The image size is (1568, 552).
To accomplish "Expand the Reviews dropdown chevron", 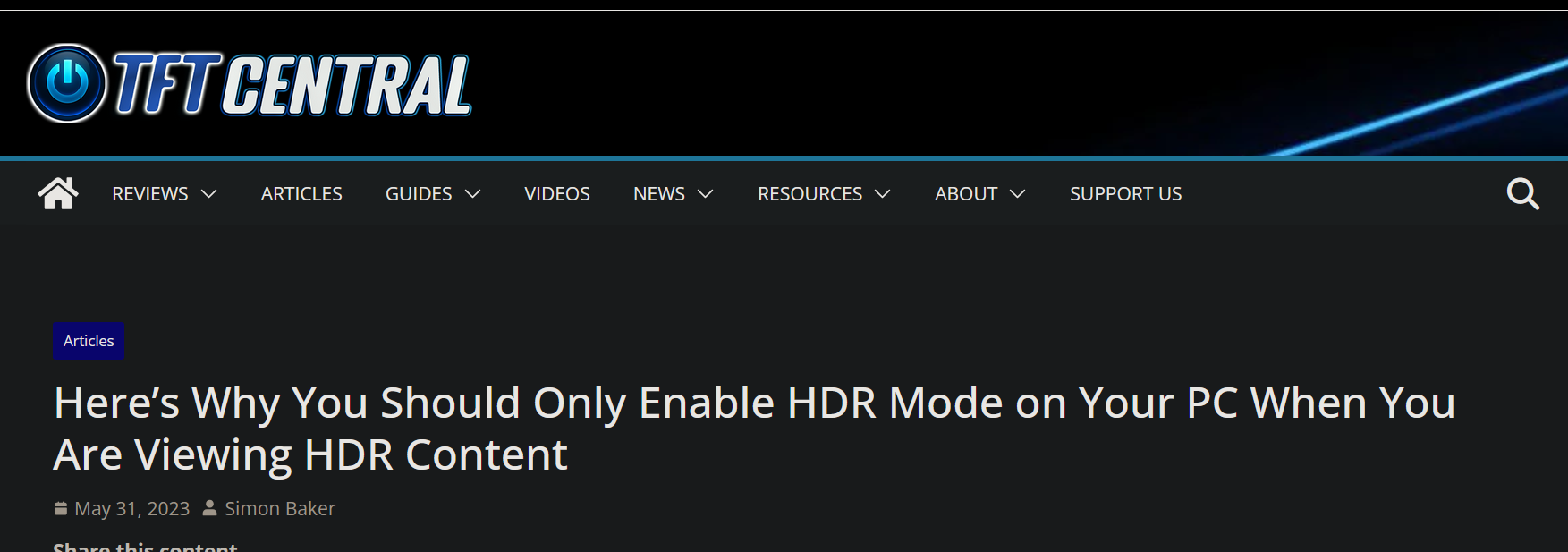I will click(x=209, y=194).
